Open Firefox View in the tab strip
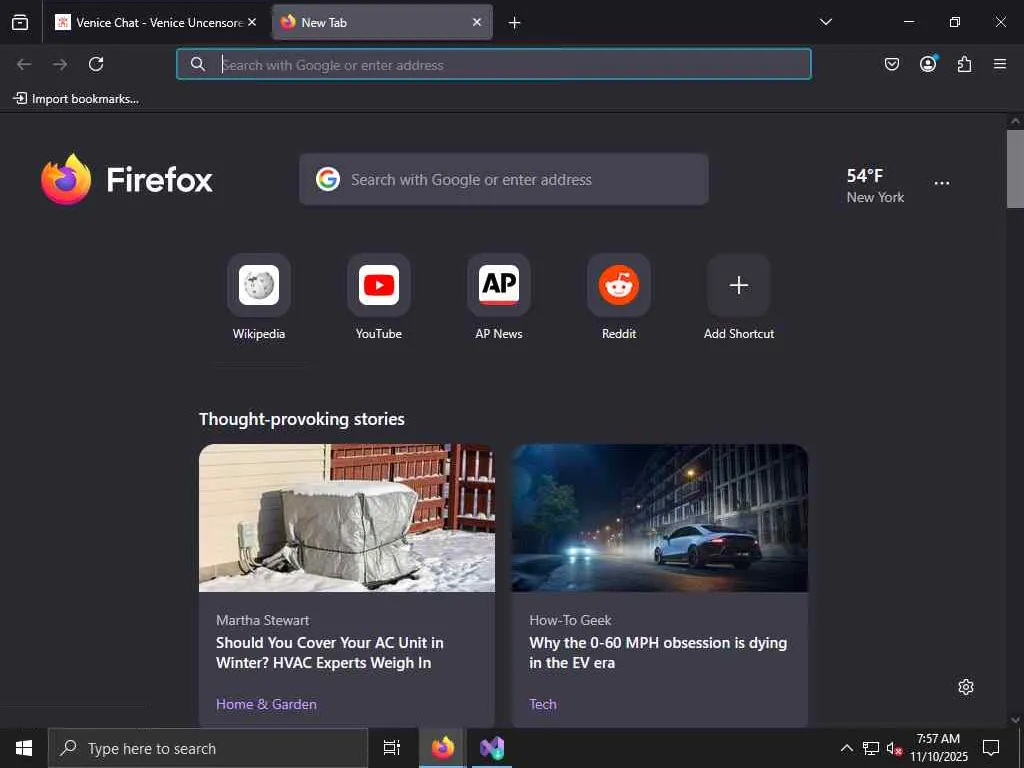 [x=20, y=22]
